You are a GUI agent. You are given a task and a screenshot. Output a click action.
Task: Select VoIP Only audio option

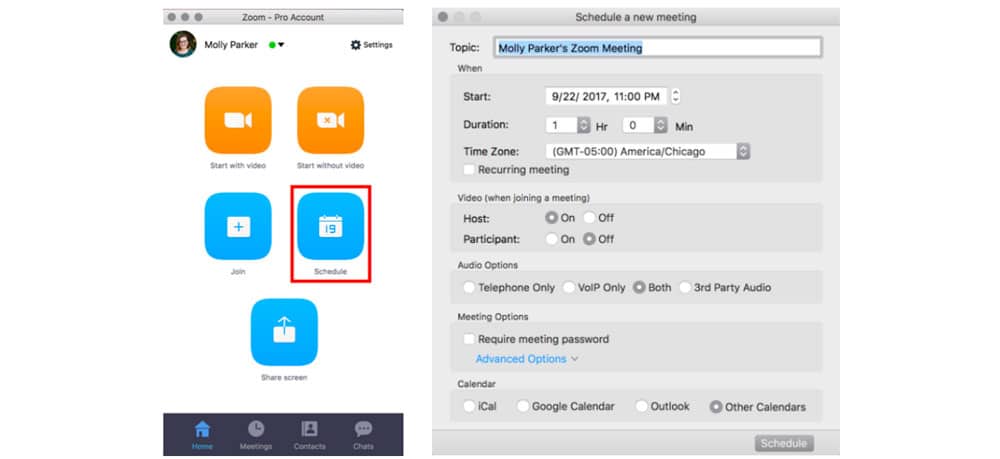tap(569, 288)
